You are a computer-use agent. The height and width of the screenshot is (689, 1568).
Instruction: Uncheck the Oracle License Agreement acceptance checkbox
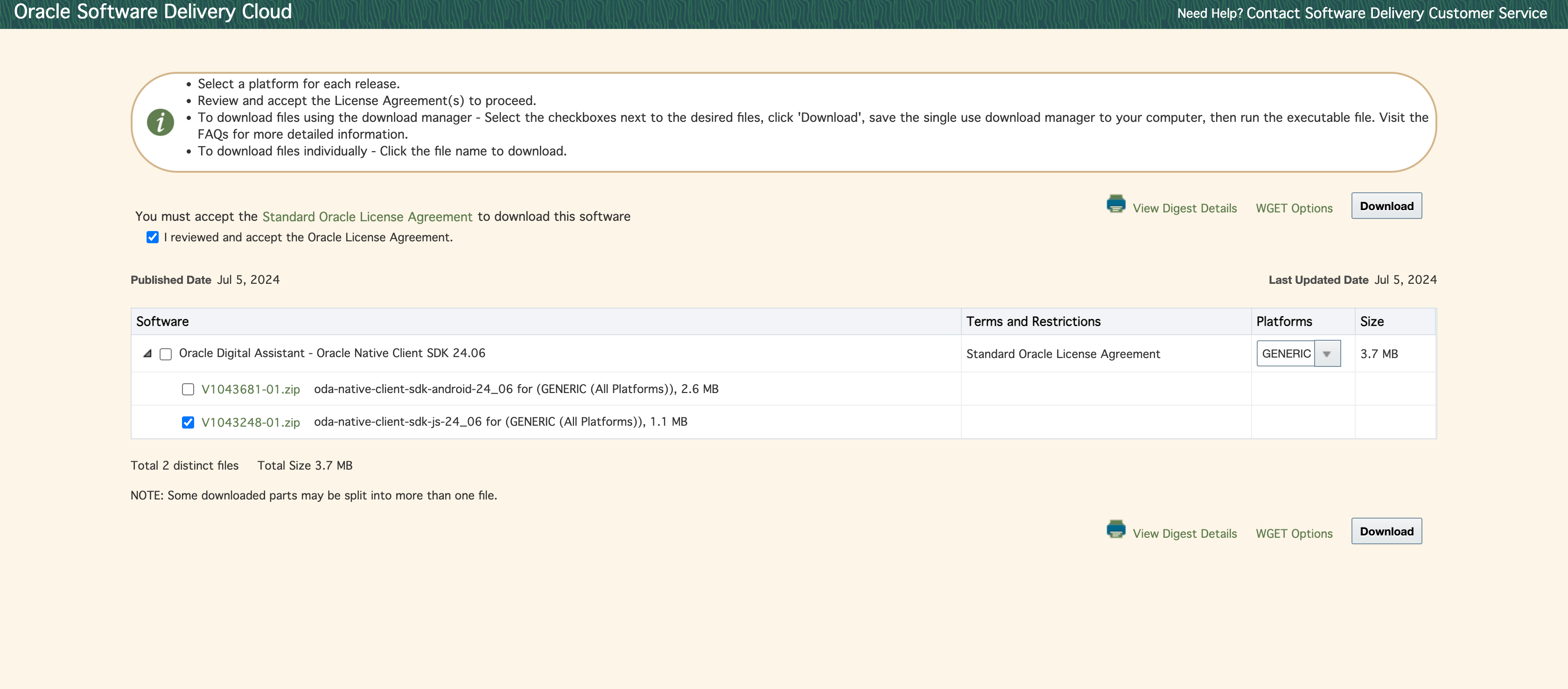(x=152, y=238)
